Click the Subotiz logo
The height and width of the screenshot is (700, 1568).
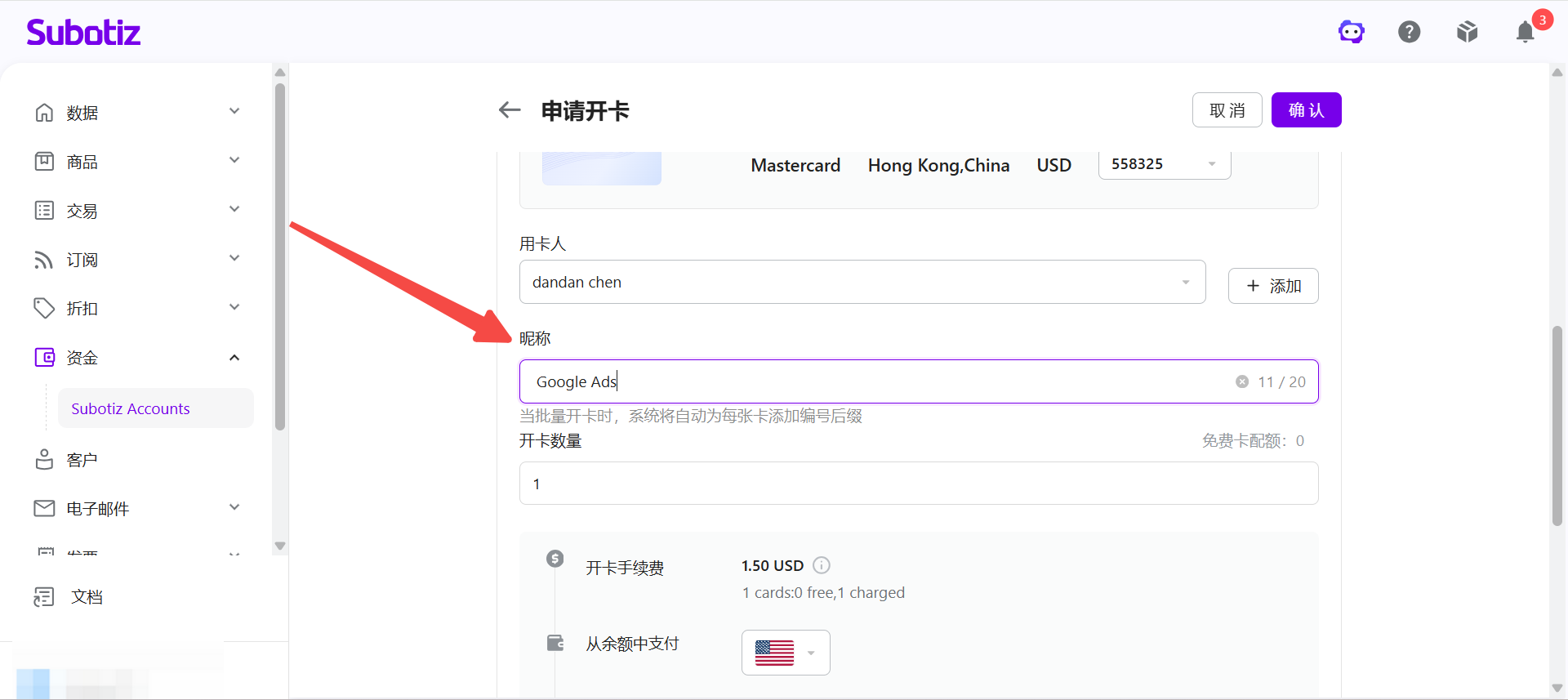[83, 33]
